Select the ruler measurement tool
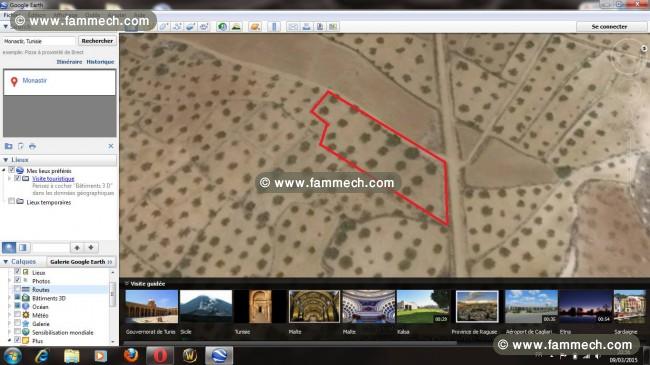650x365 pixels. click(x=274, y=27)
